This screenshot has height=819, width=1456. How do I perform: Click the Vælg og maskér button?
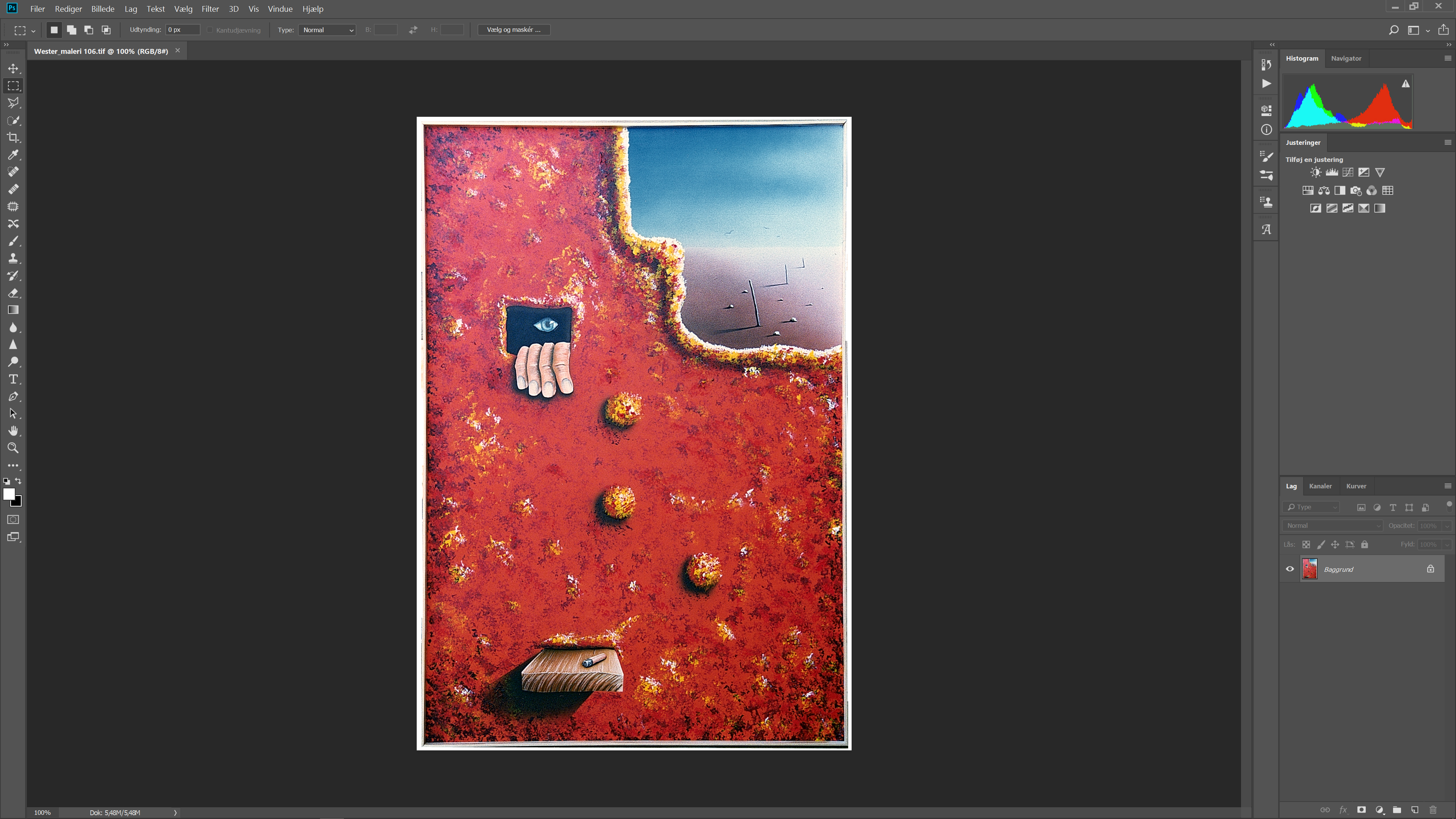(x=514, y=30)
